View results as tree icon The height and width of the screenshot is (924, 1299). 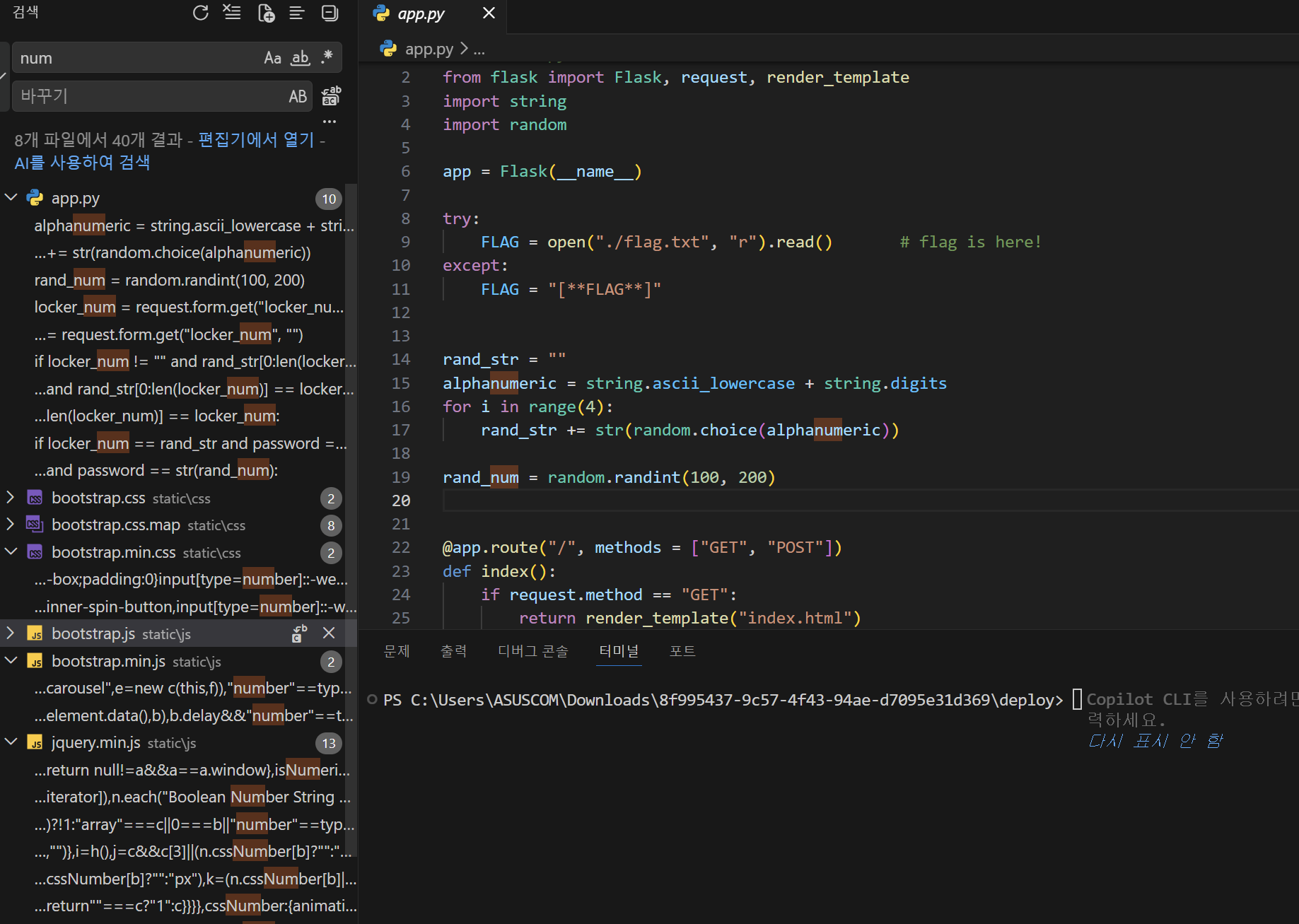click(x=297, y=13)
